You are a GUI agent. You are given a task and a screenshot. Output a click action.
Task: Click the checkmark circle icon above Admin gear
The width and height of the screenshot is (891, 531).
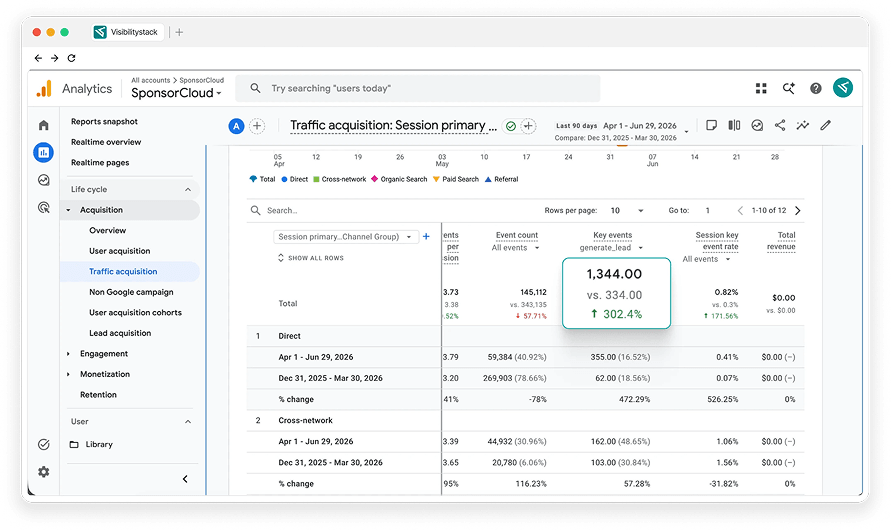[44, 445]
